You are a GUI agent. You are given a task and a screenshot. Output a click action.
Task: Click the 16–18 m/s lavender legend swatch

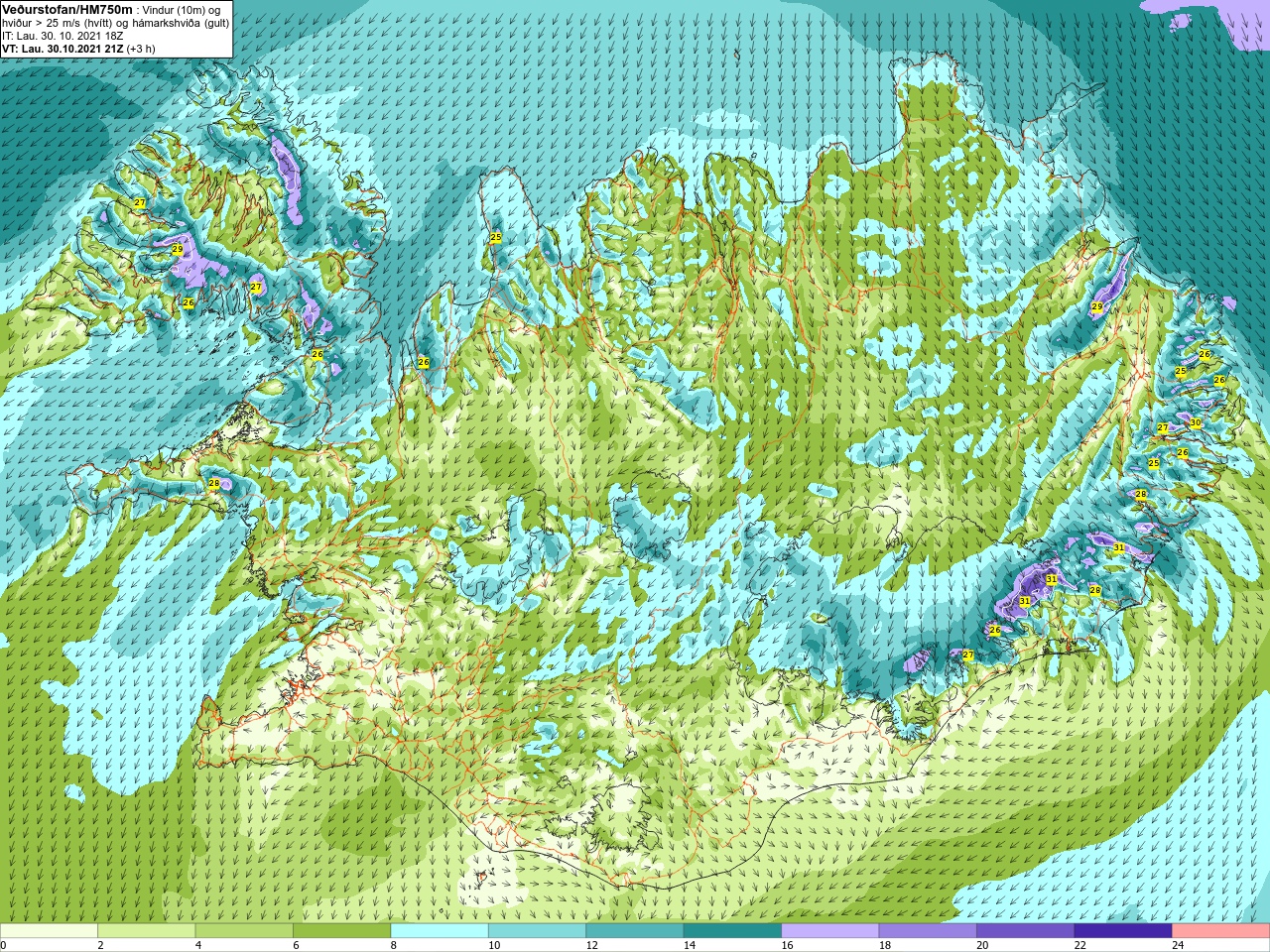[830, 931]
